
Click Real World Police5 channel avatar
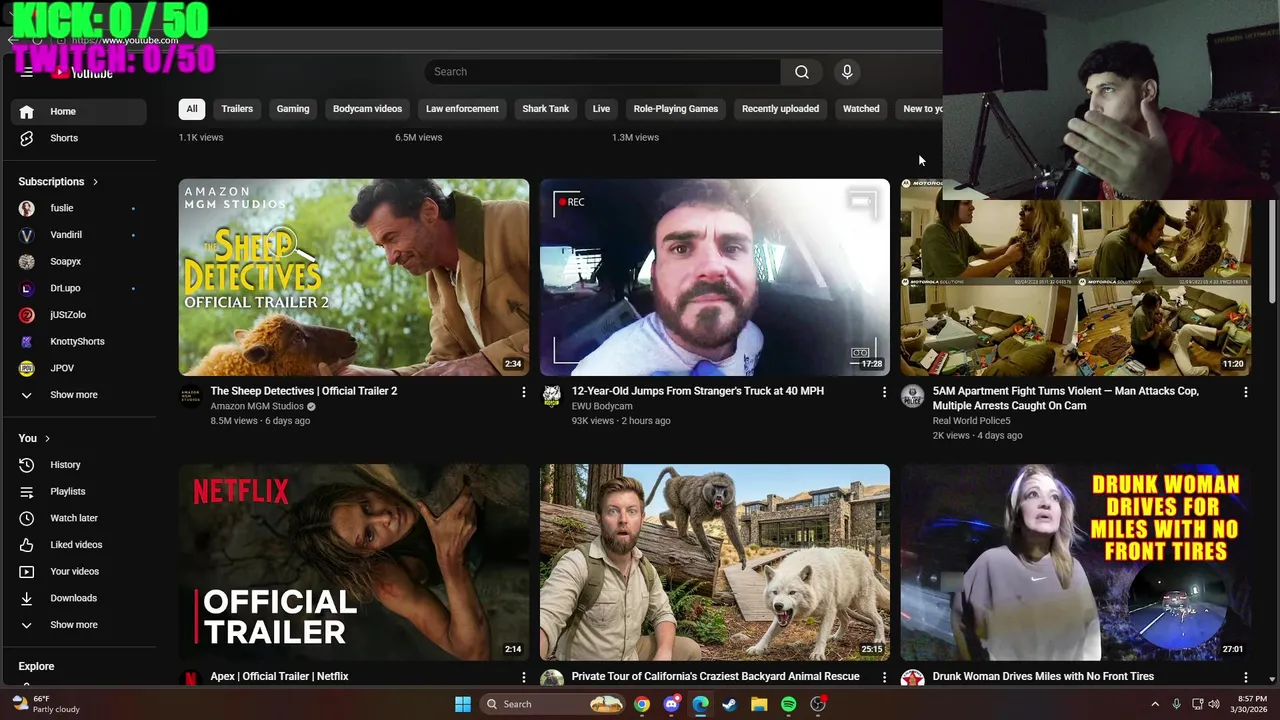[x=912, y=396]
